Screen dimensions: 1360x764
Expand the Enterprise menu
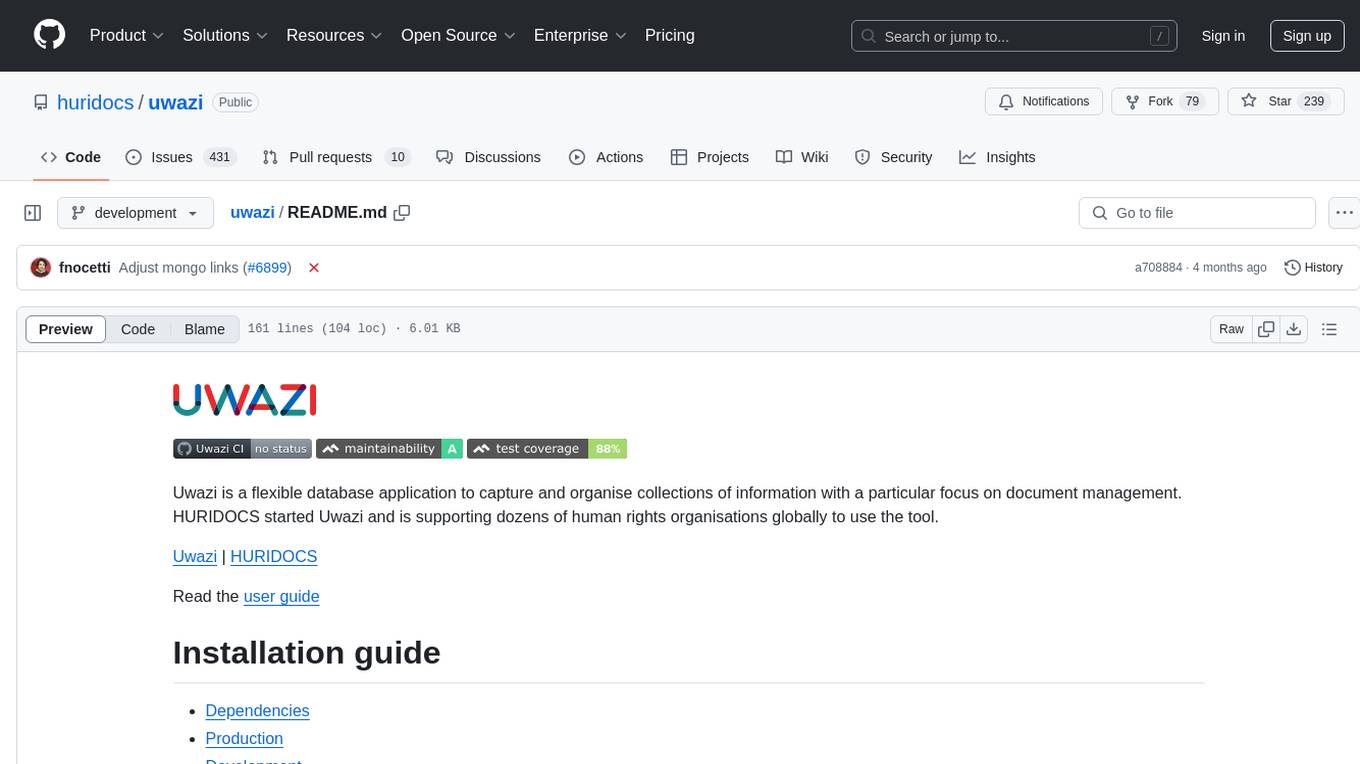pos(580,35)
